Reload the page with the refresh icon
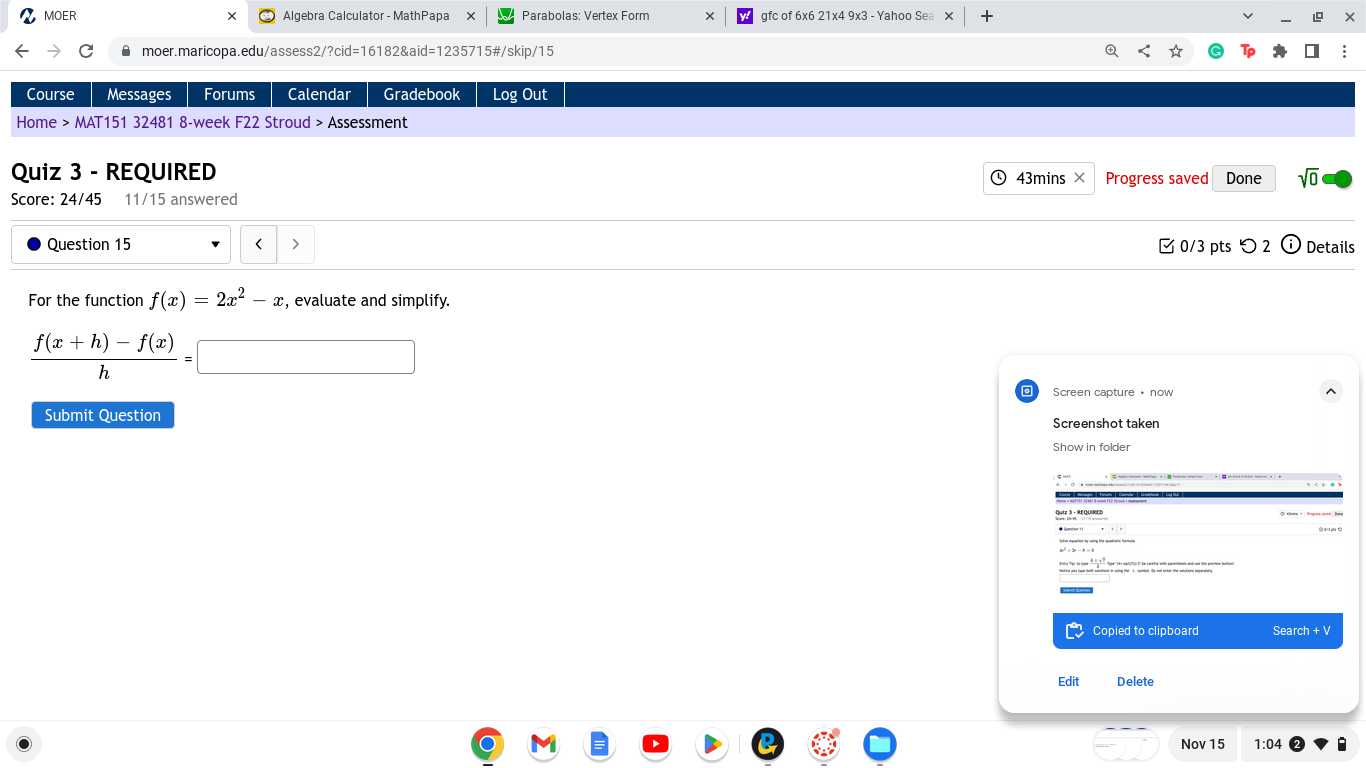Screen dimensions: 1366x768 (x=86, y=51)
